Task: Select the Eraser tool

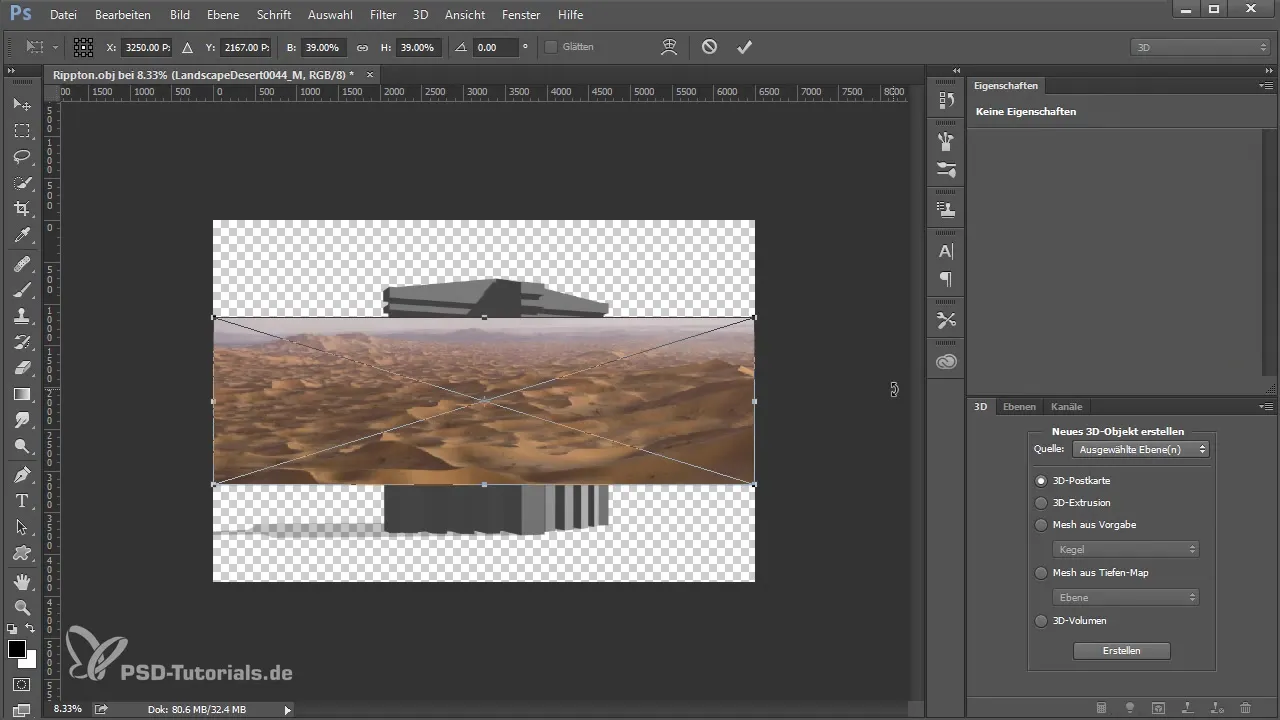Action: [21, 368]
